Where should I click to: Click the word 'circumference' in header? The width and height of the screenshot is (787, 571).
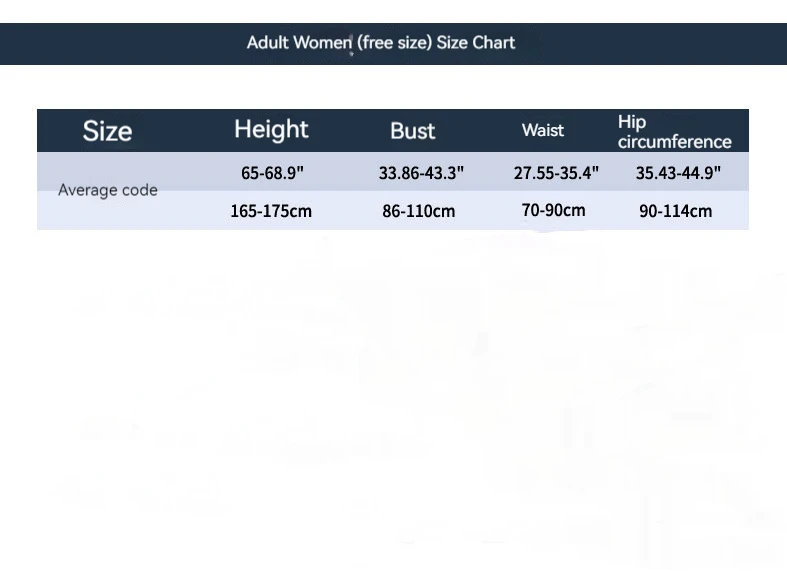(x=674, y=142)
